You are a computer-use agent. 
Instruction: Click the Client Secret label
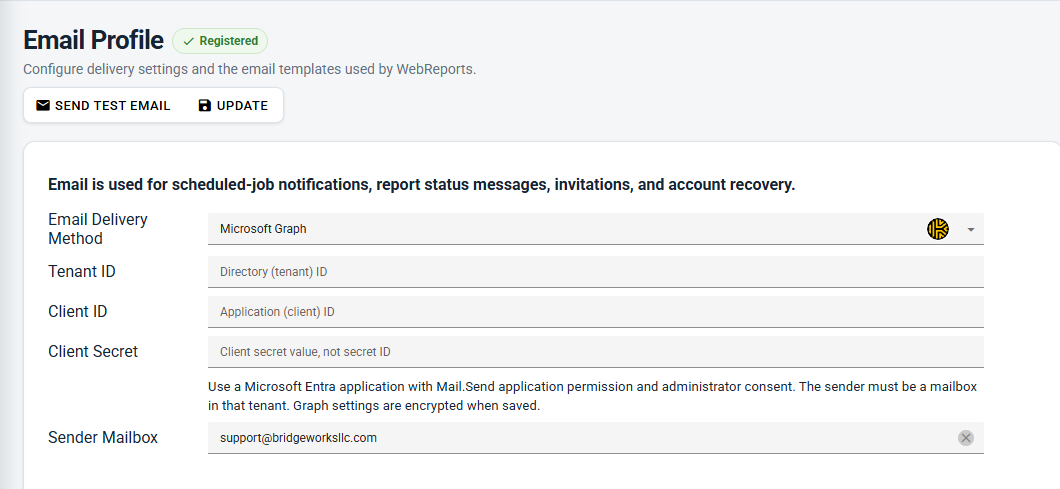click(93, 351)
